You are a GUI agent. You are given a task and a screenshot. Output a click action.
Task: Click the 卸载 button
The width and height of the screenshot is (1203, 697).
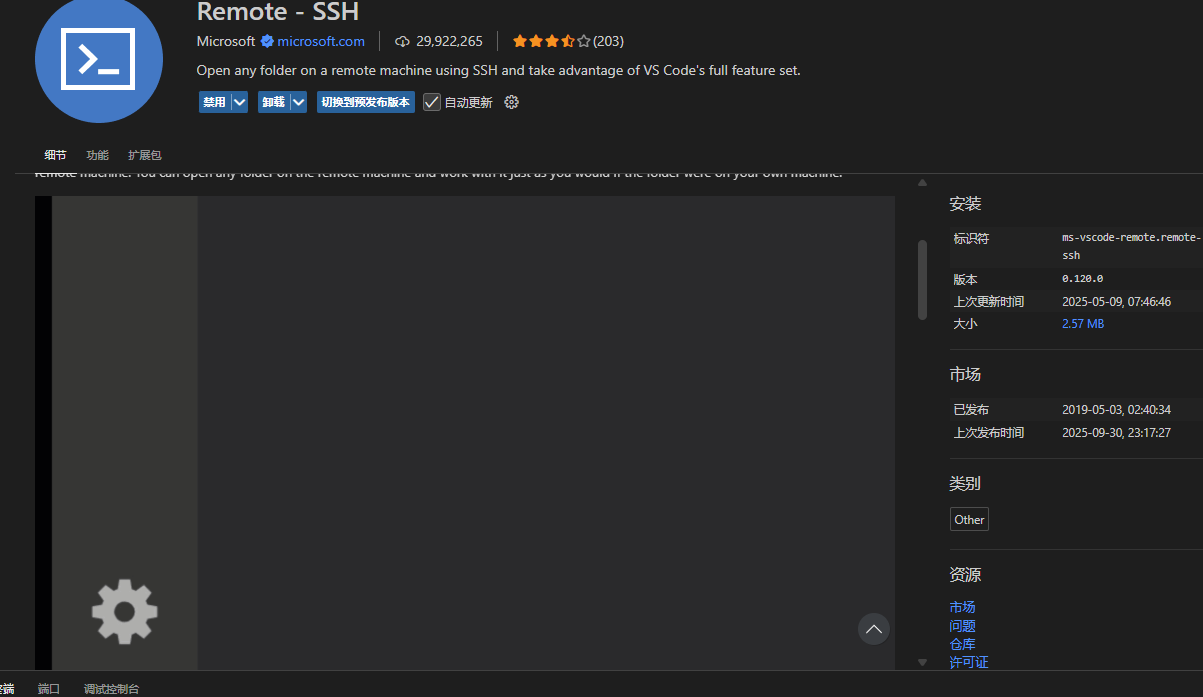click(274, 102)
